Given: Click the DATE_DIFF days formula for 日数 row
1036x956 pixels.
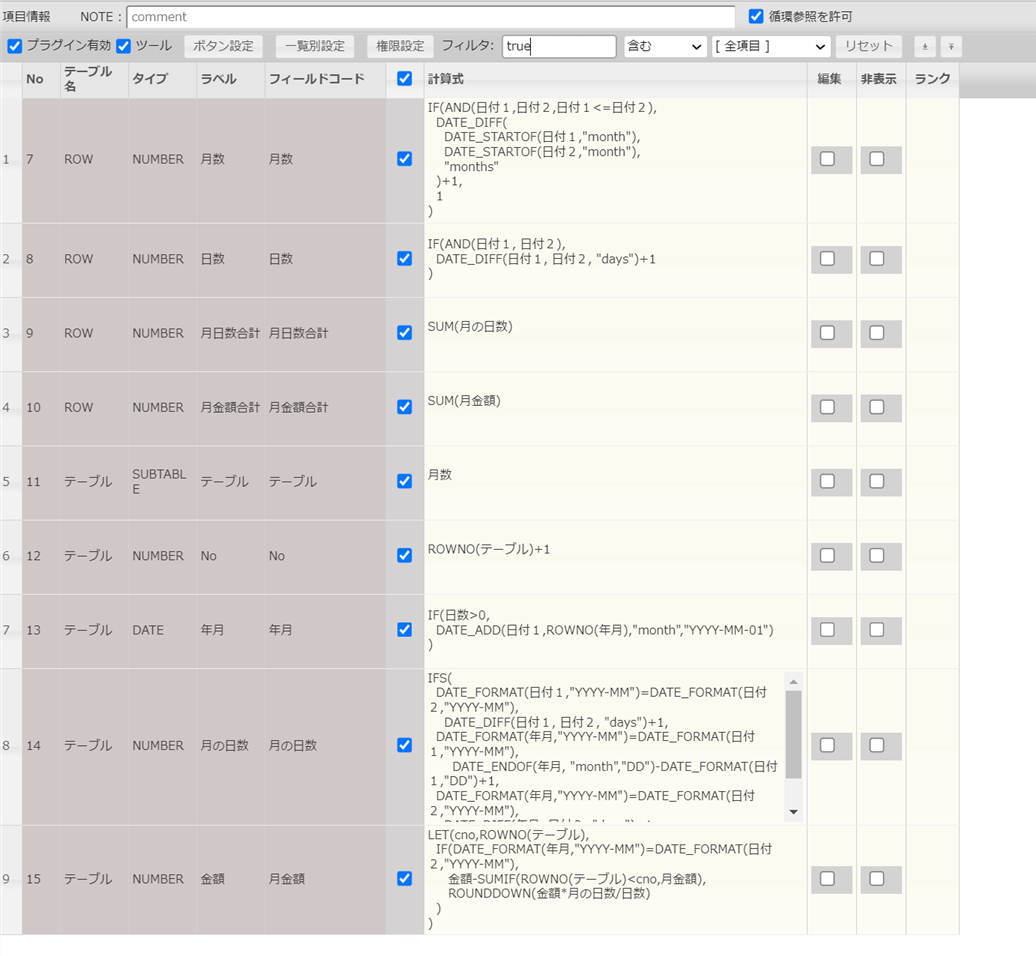Looking at the screenshot, I should click(614, 259).
